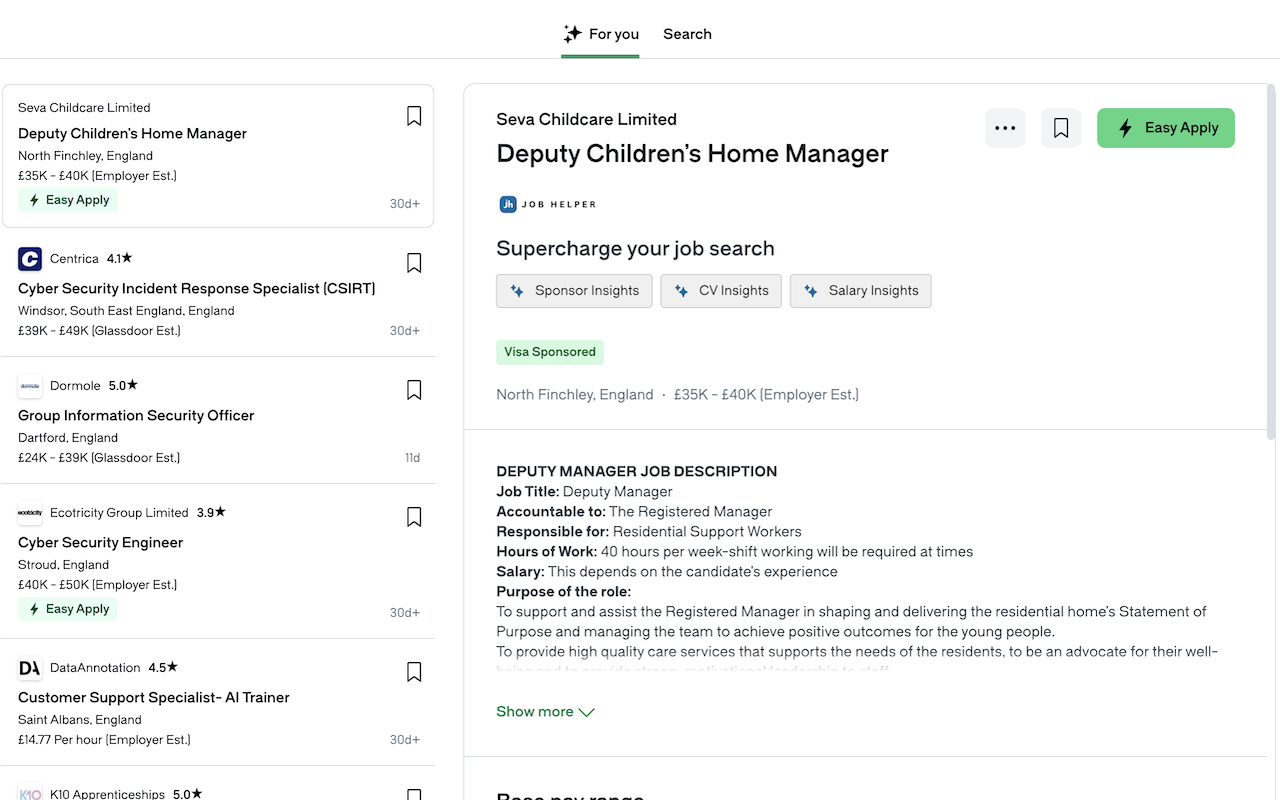Save the Ecotricity Cyber Security Engineer job
The image size is (1280, 800).
point(414,517)
